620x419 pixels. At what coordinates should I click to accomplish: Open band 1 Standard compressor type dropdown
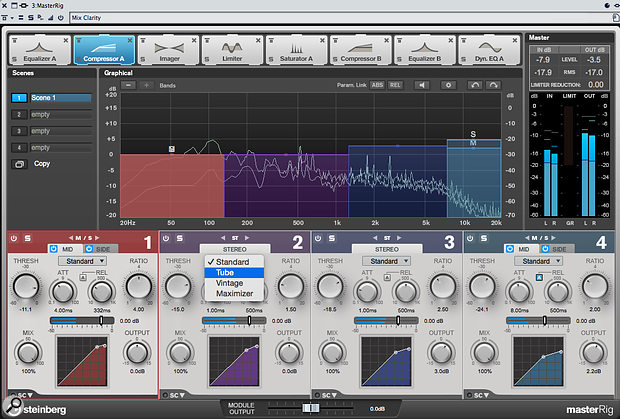[82, 261]
